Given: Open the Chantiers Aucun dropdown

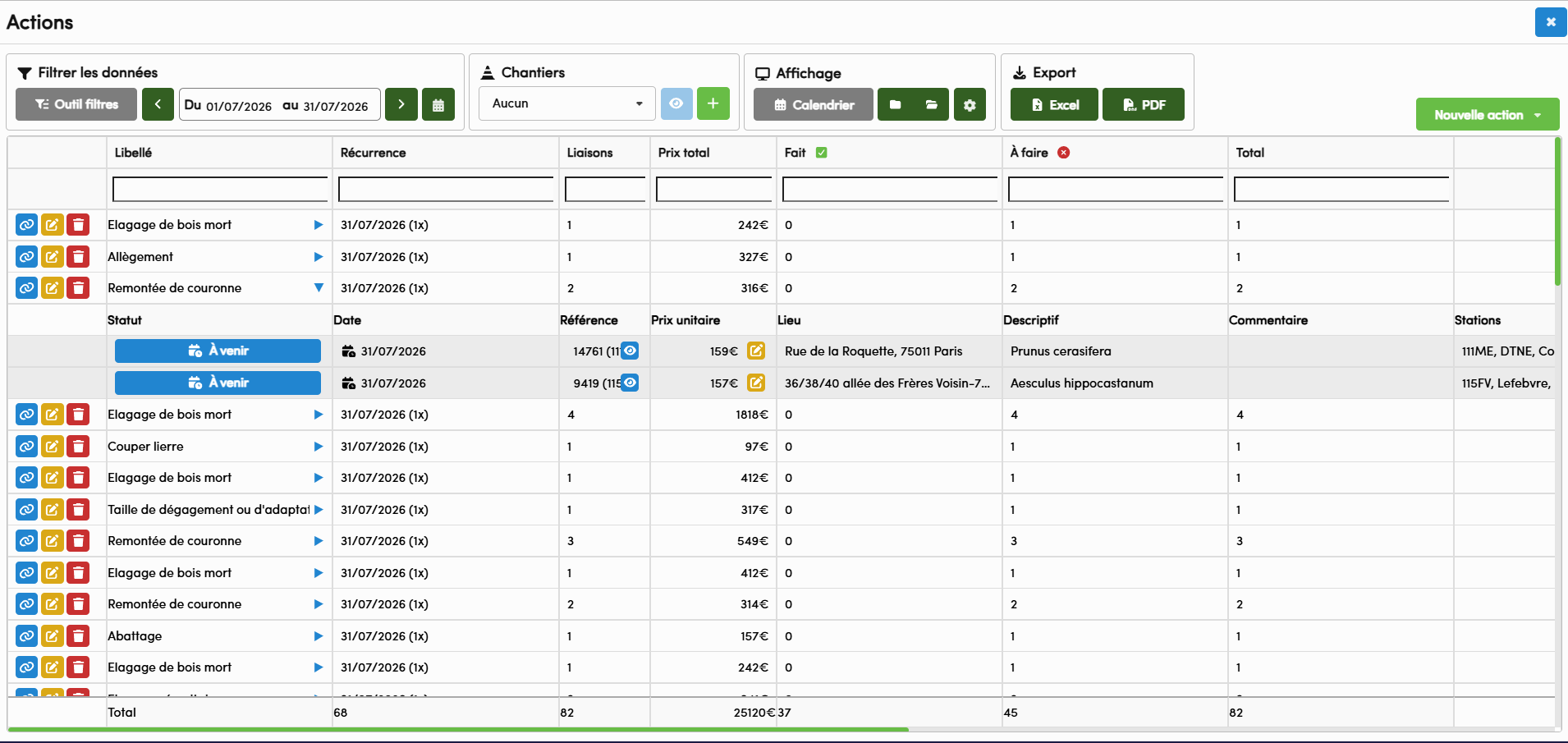Looking at the screenshot, I should coord(567,103).
